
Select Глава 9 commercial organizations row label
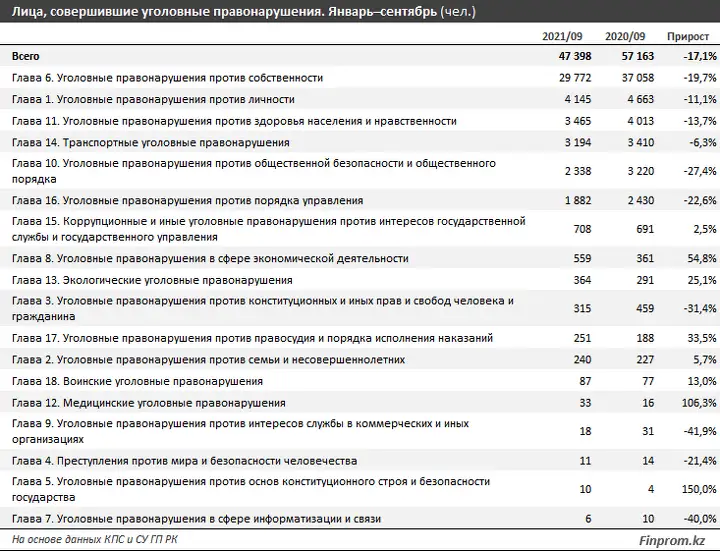(241, 432)
